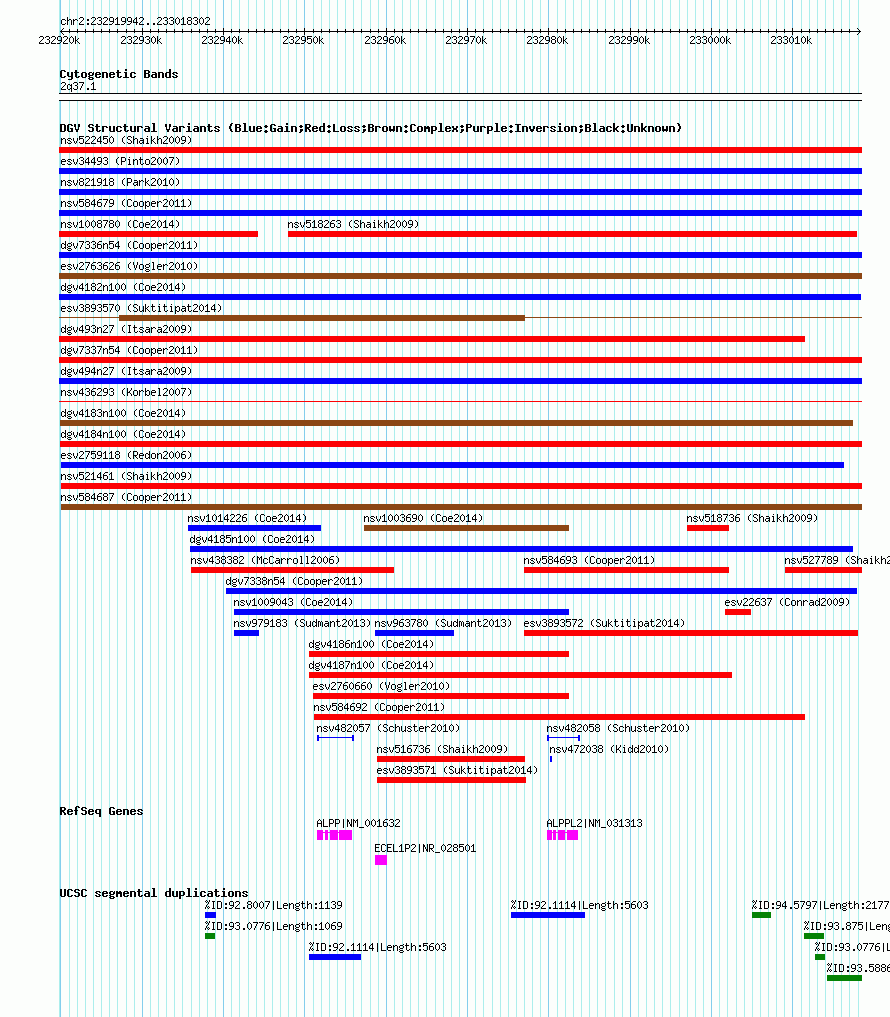Open the nsv821918 (Park2010) variant label
890x1017 pixels.
click(x=120, y=182)
